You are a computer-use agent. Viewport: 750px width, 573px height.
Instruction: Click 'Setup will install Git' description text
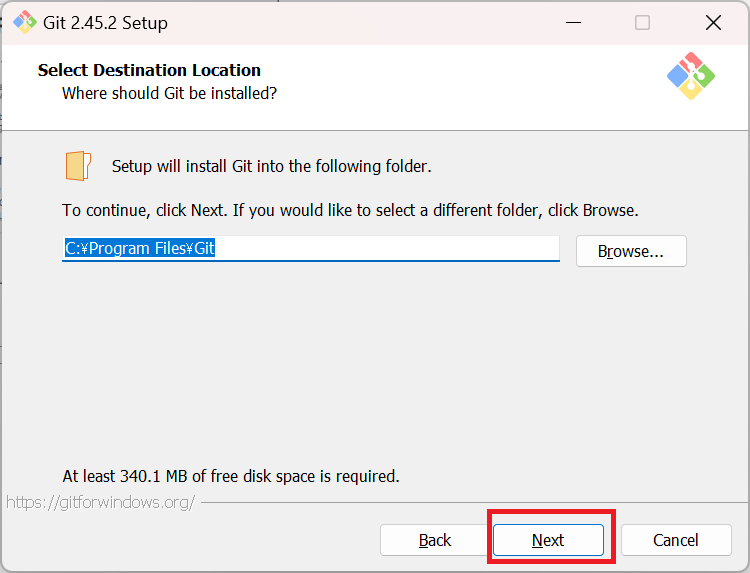tap(271, 166)
